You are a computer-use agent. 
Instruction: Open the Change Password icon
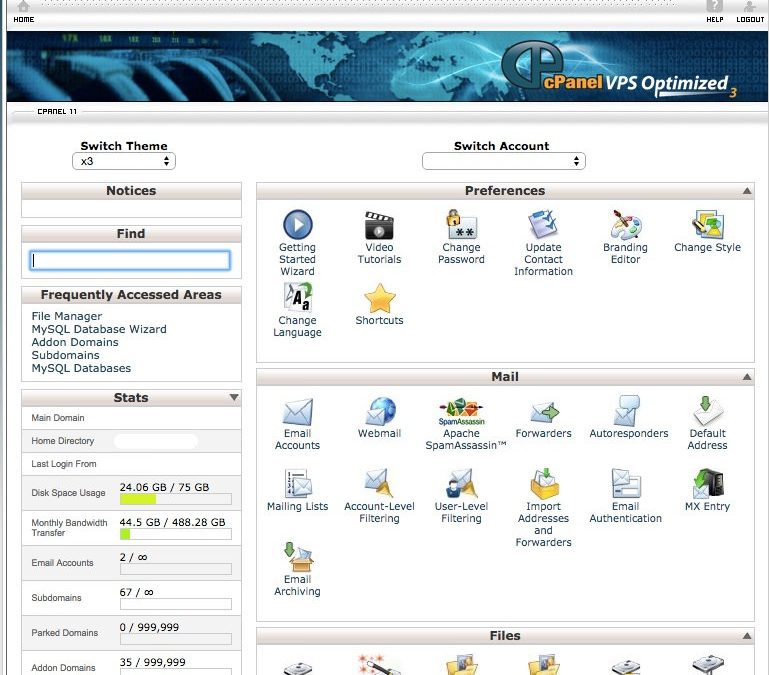(461, 224)
